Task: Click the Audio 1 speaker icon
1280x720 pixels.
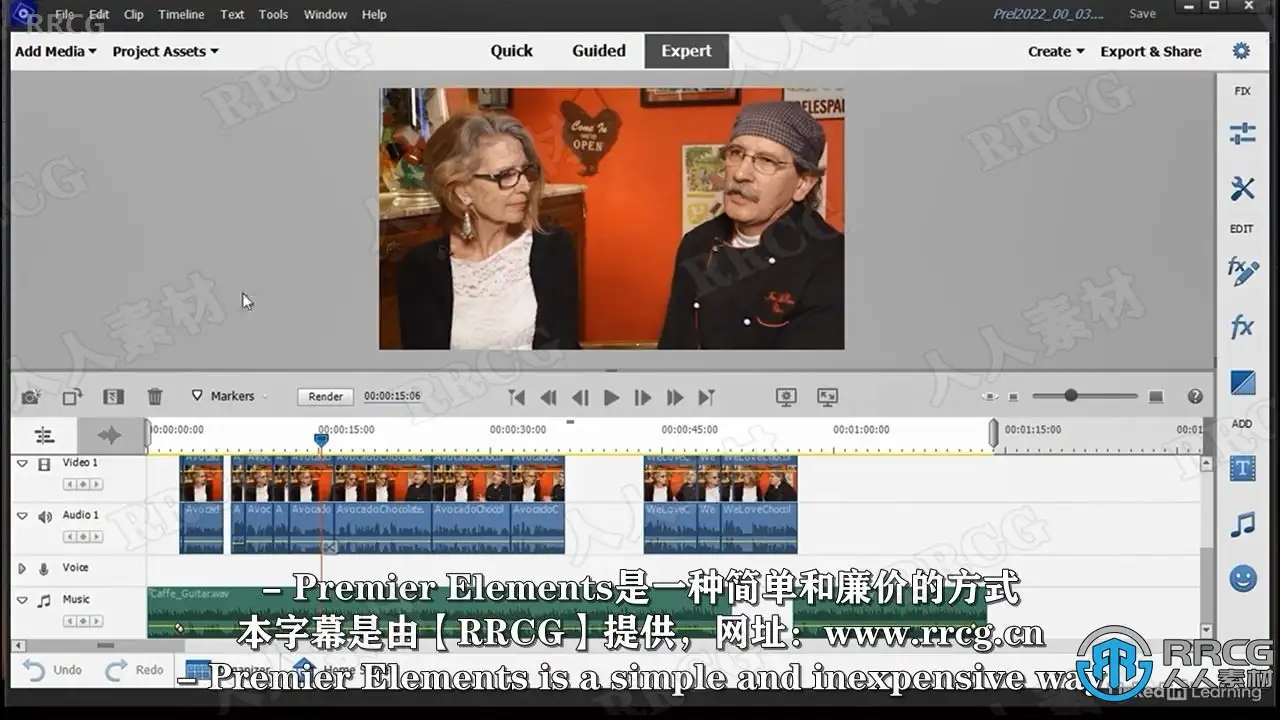Action: tap(45, 517)
